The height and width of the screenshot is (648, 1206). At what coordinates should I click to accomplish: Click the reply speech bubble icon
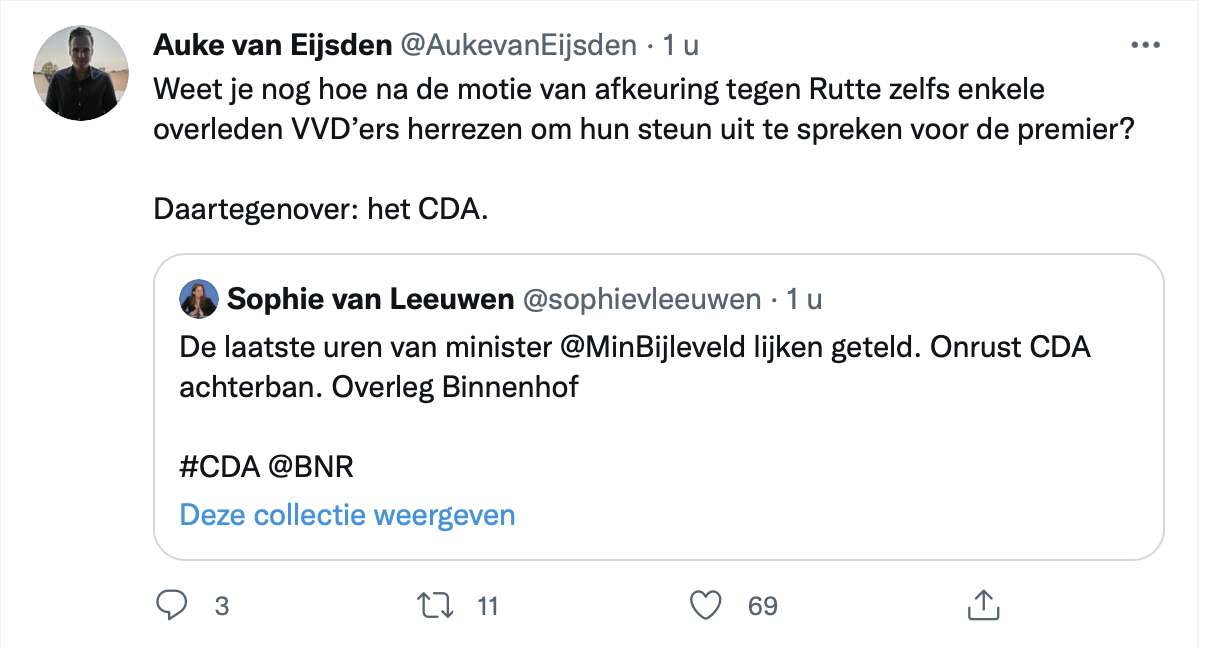172,605
